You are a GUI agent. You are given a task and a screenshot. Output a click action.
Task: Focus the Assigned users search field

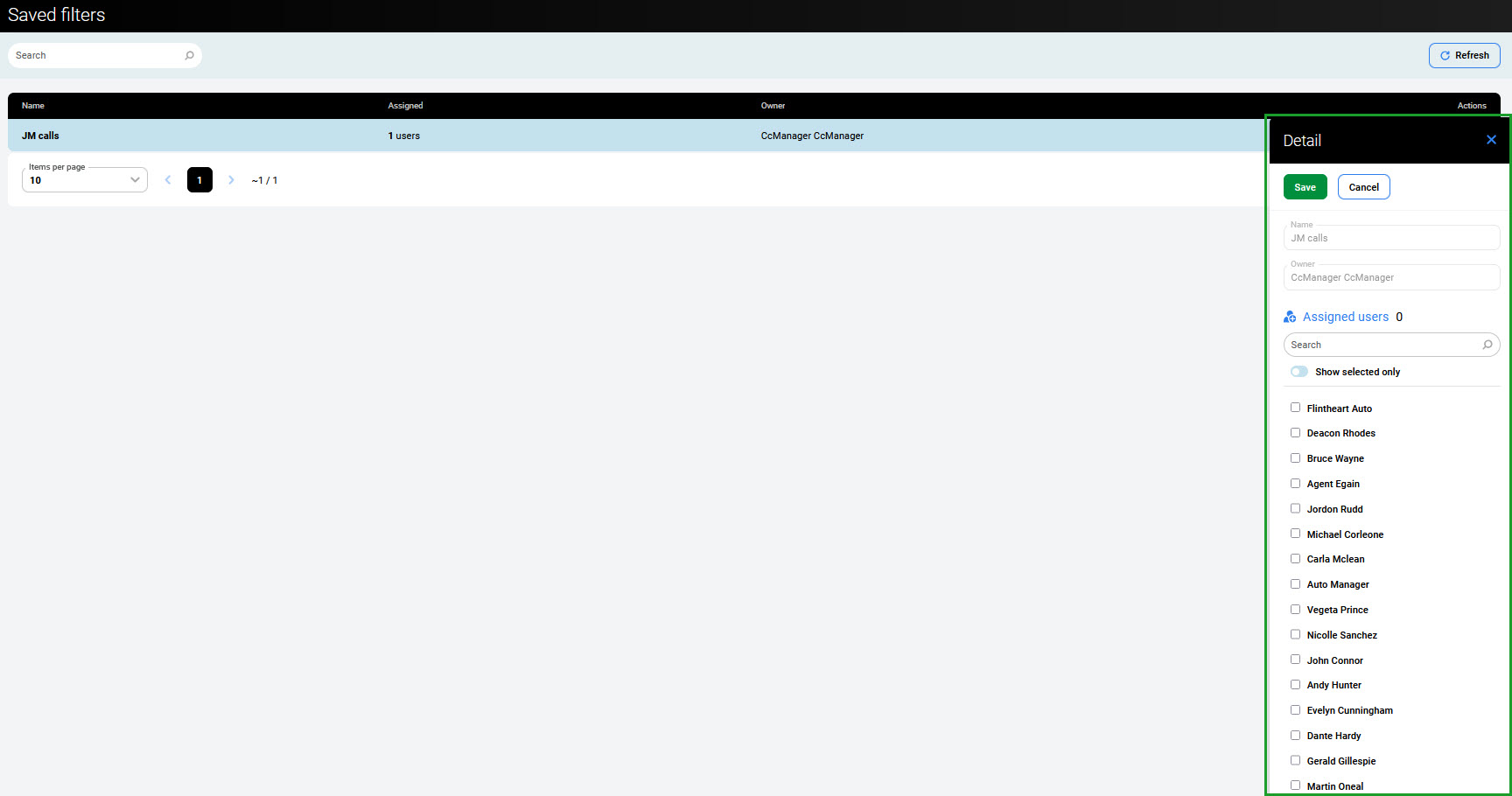point(1382,345)
